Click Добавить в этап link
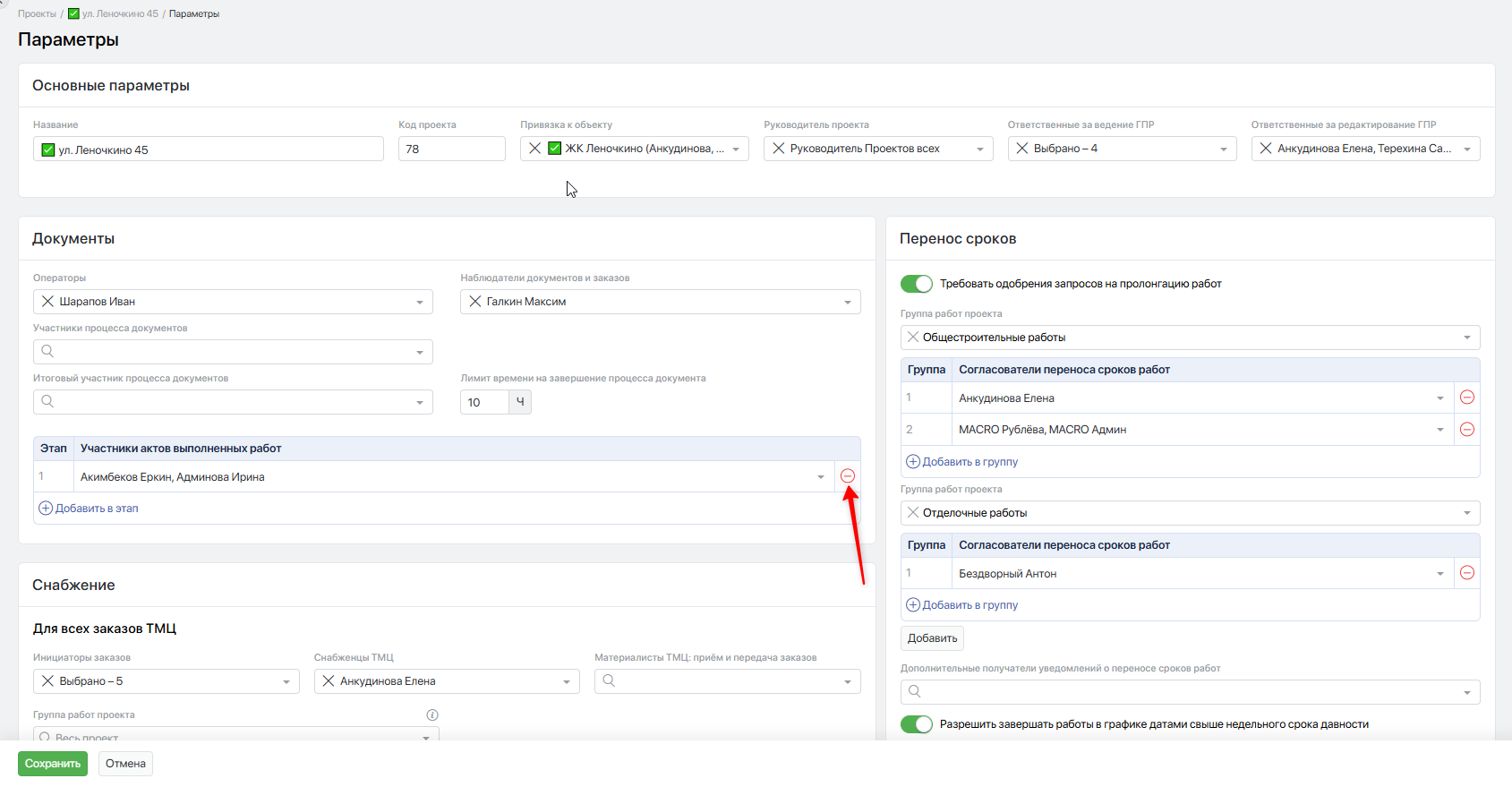 click(96, 509)
